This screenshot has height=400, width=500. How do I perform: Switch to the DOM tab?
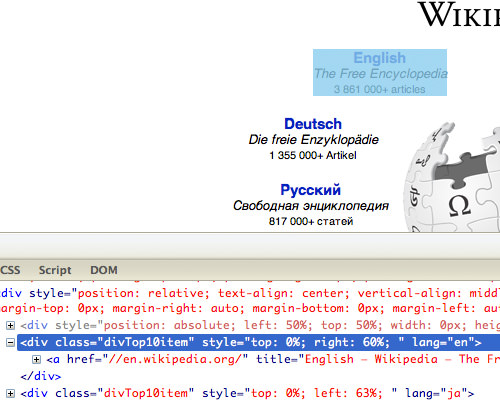coord(104,270)
